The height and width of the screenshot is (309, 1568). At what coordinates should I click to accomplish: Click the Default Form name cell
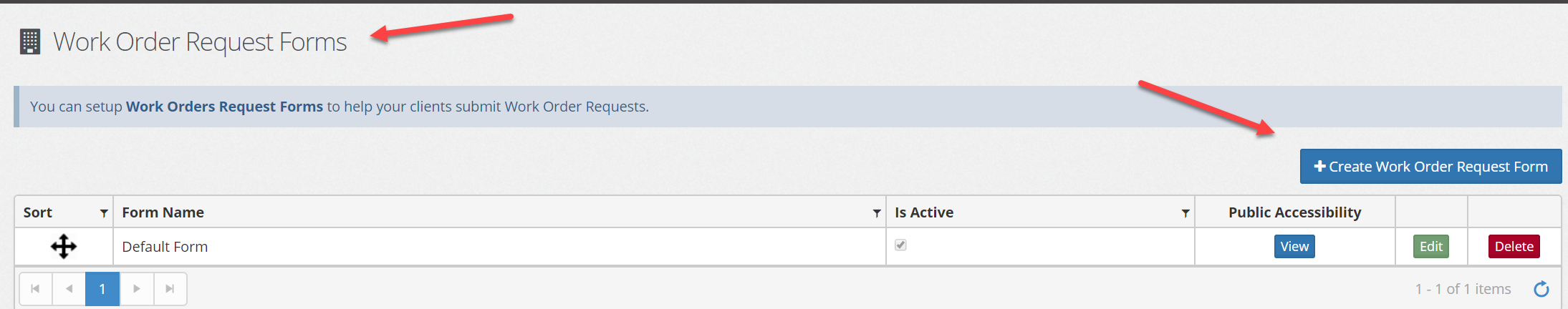tap(499, 247)
